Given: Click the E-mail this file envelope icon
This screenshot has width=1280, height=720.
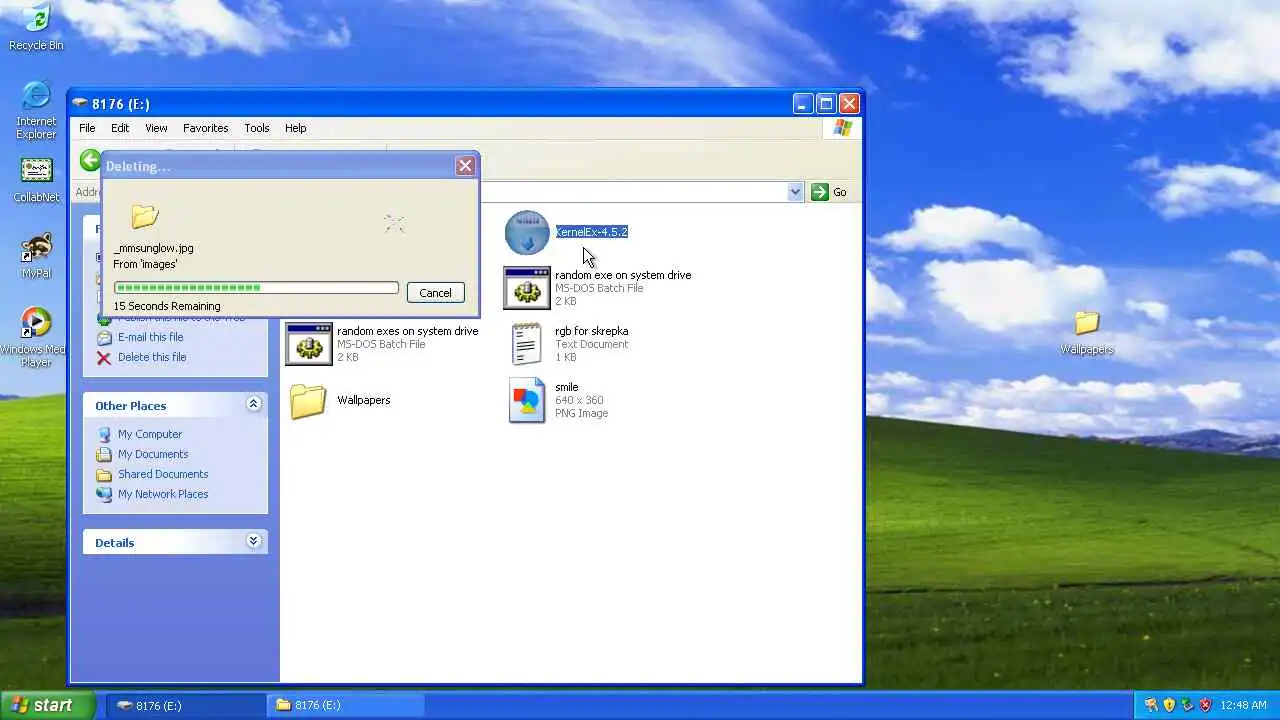Looking at the screenshot, I should [x=104, y=337].
